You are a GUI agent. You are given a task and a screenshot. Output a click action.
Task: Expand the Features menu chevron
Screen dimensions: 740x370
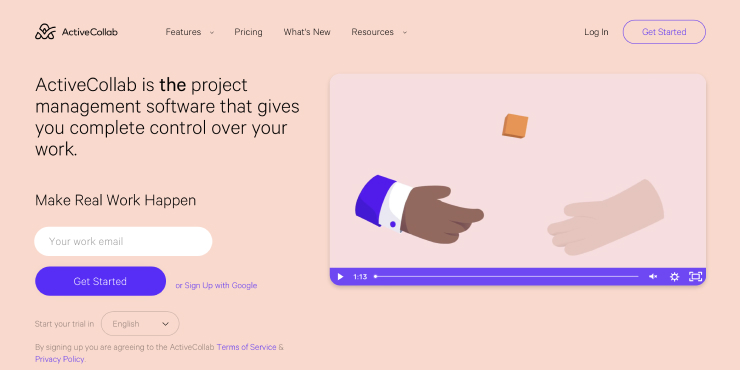click(x=211, y=33)
